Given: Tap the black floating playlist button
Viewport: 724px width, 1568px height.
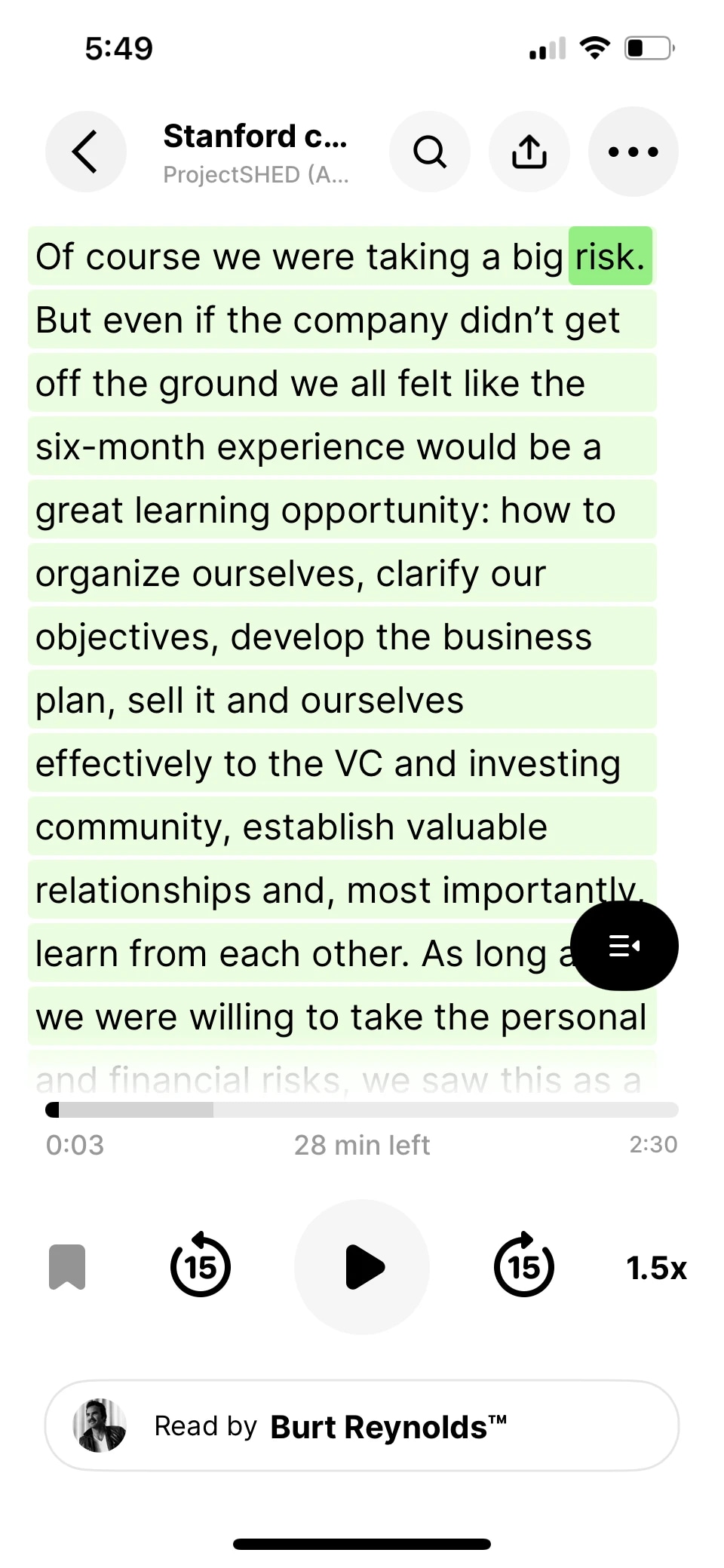Looking at the screenshot, I should tap(624, 946).
